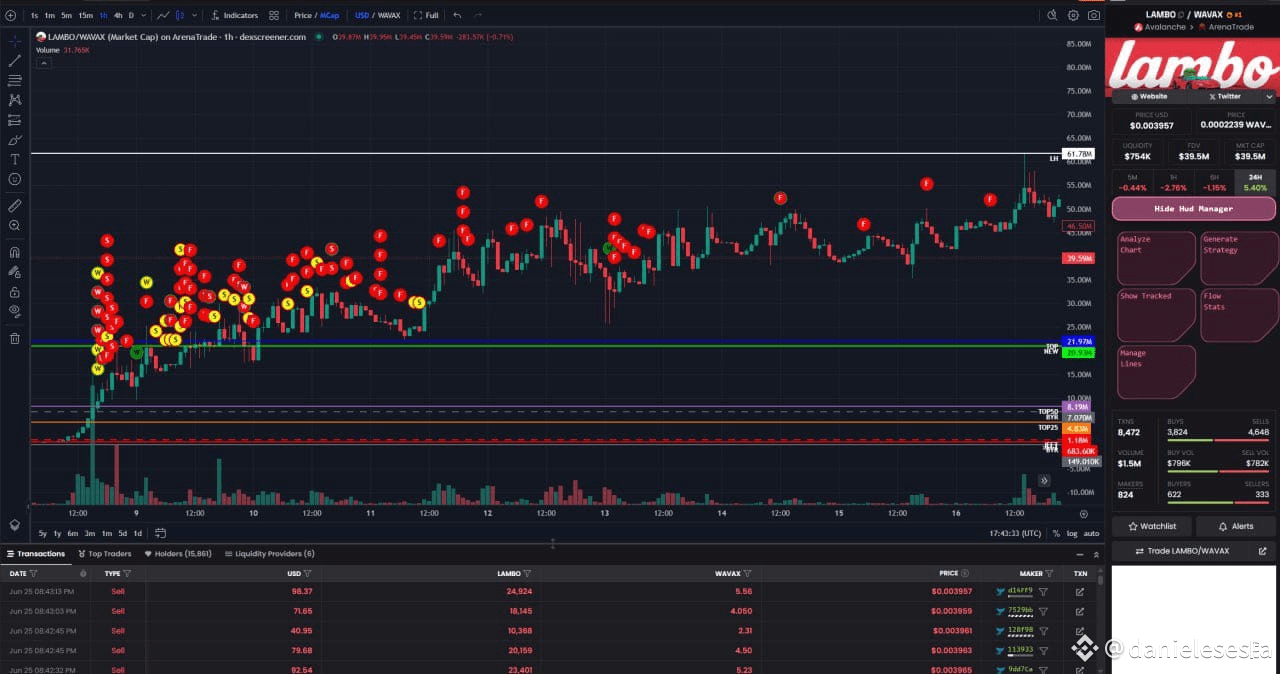The height and width of the screenshot is (674, 1280).
Task: Select the Text annotation tool
Action: tap(14, 159)
